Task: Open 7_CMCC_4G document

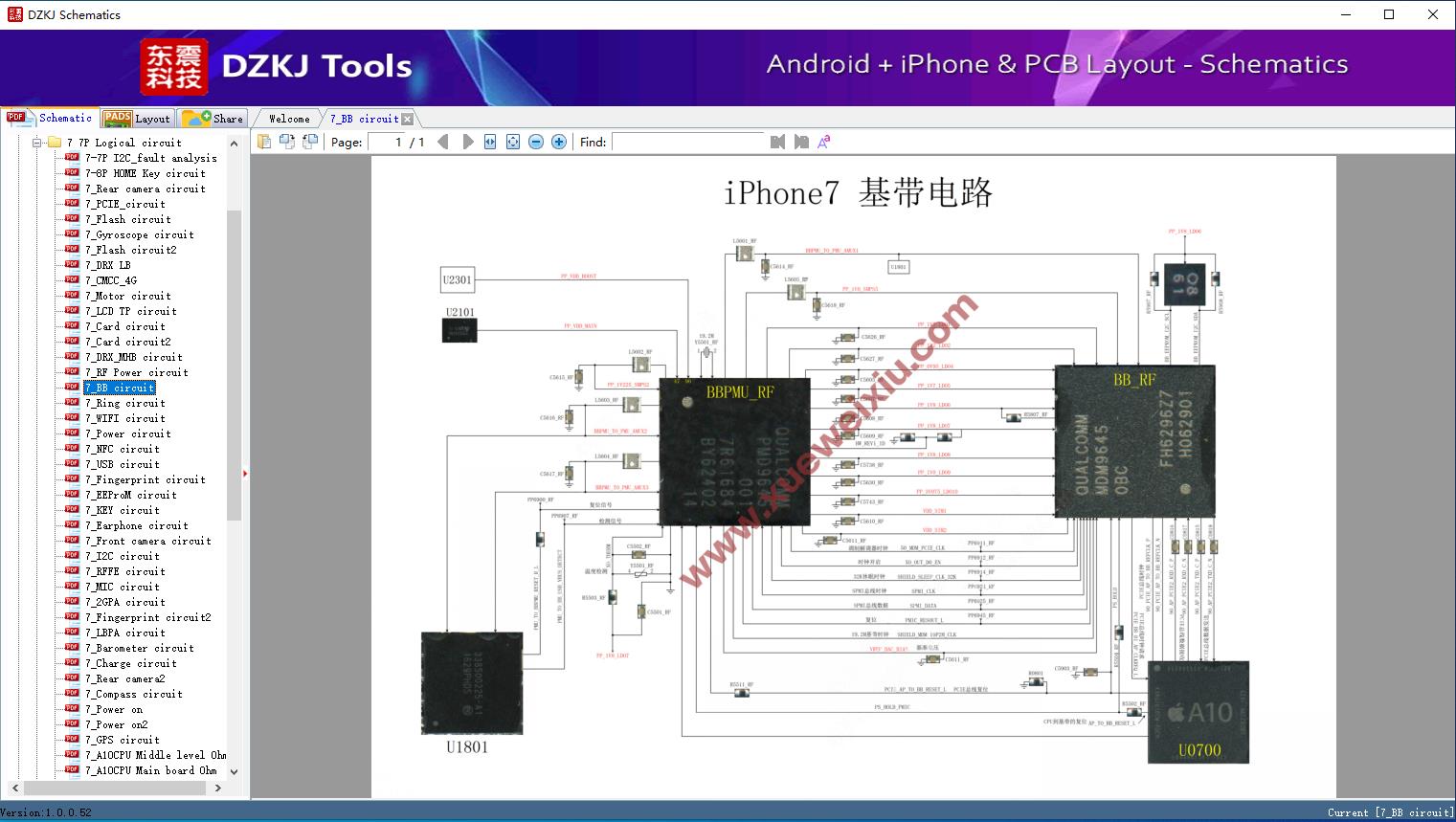Action: click(111, 280)
